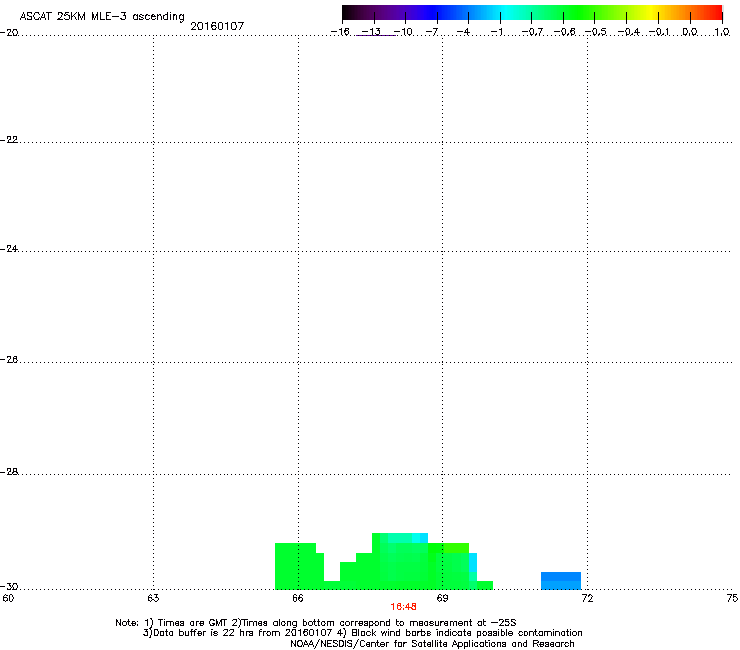Click the -28 latitude axis label

[9, 472]
